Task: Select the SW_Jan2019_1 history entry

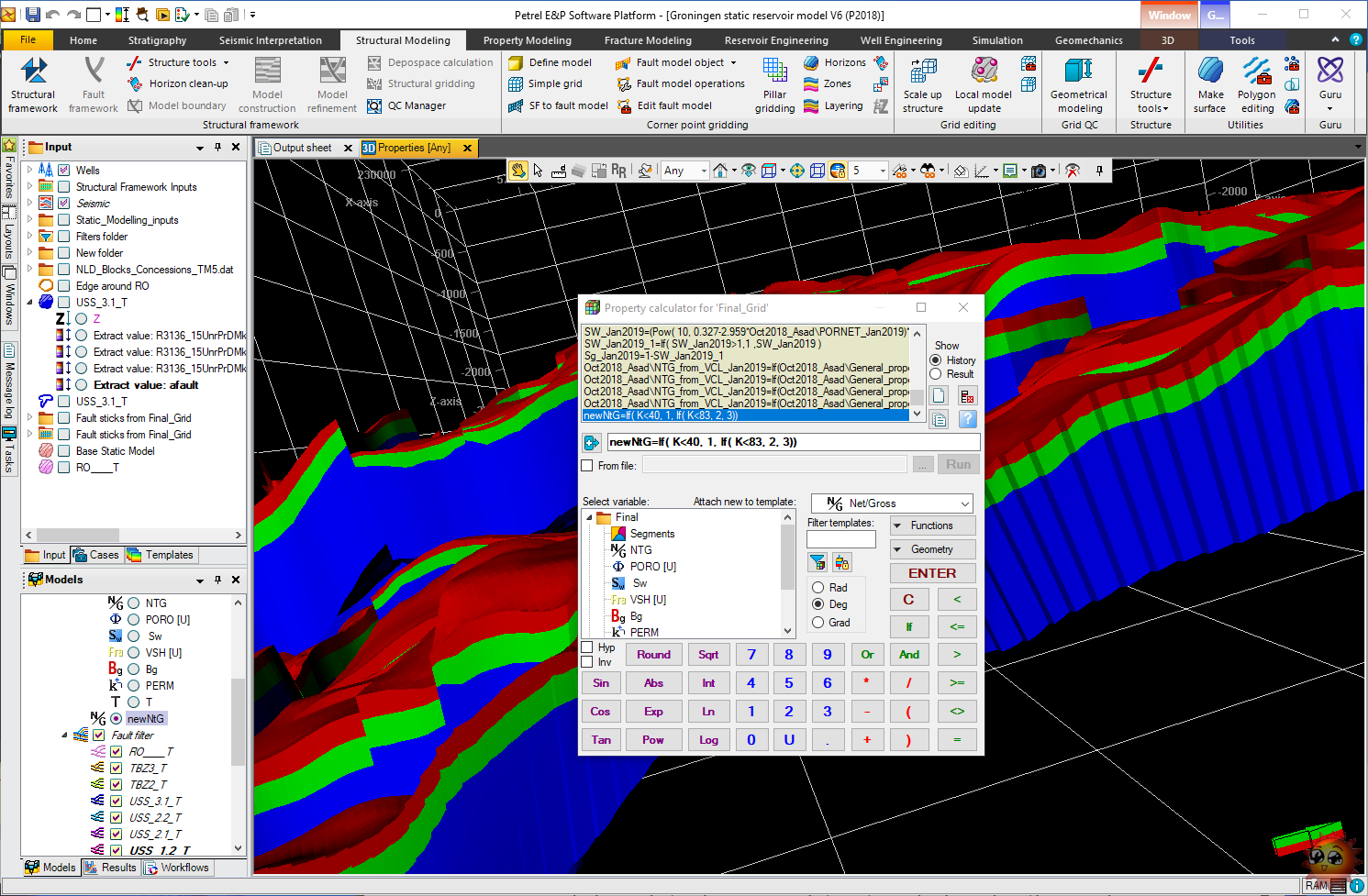Action: coord(703,344)
